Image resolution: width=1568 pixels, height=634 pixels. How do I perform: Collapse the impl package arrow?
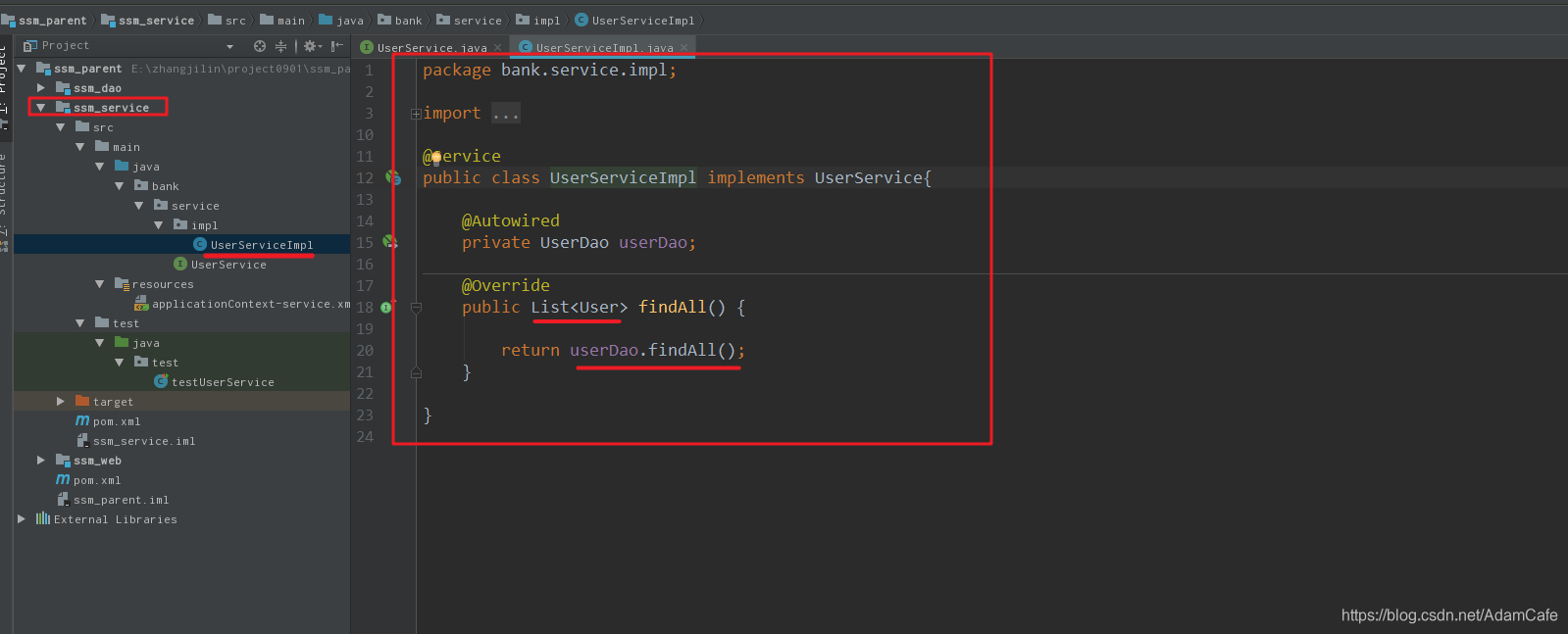tap(159, 225)
